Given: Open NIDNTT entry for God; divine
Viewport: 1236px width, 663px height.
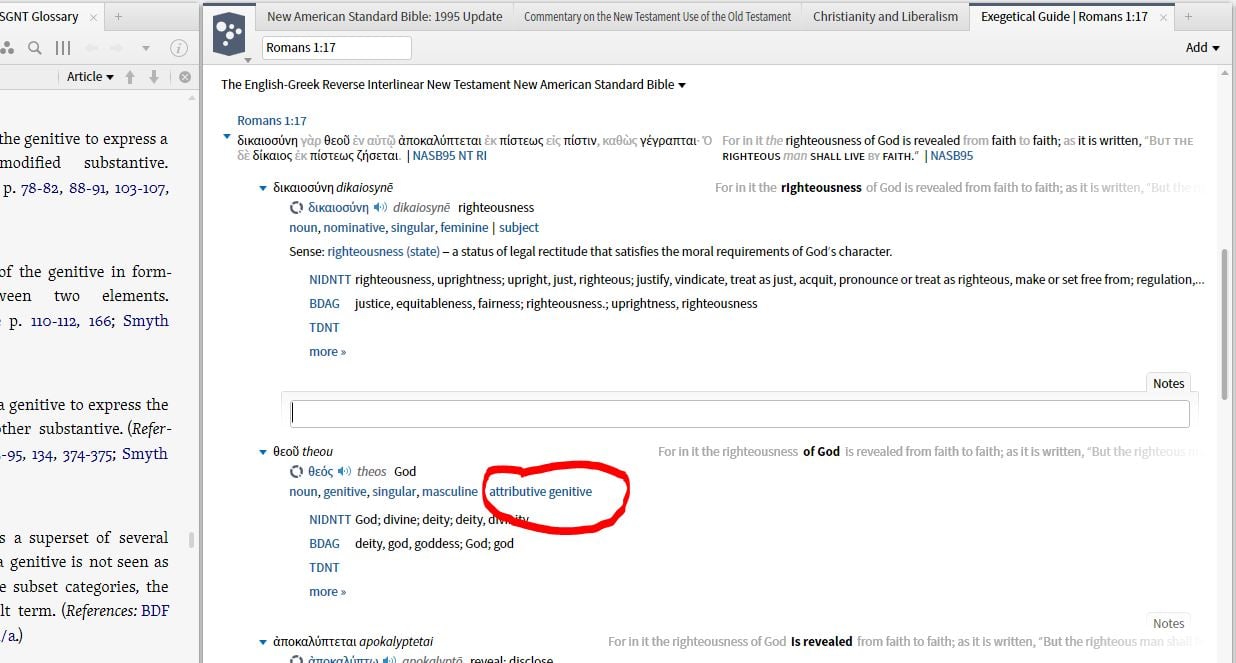Looking at the screenshot, I should point(330,520).
